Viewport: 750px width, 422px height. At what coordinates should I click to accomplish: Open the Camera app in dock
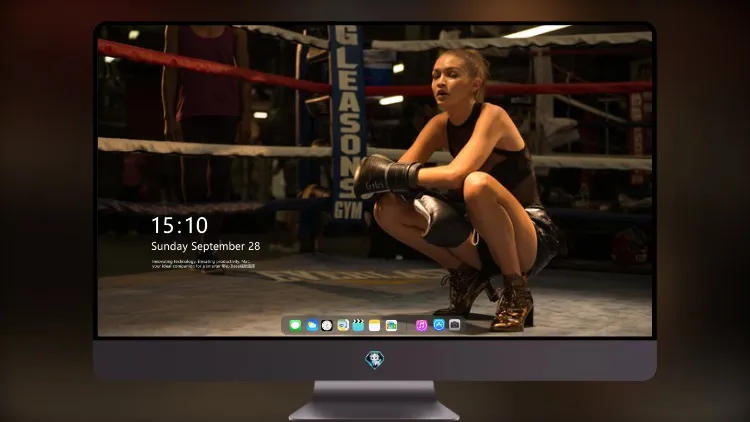click(455, 325)
